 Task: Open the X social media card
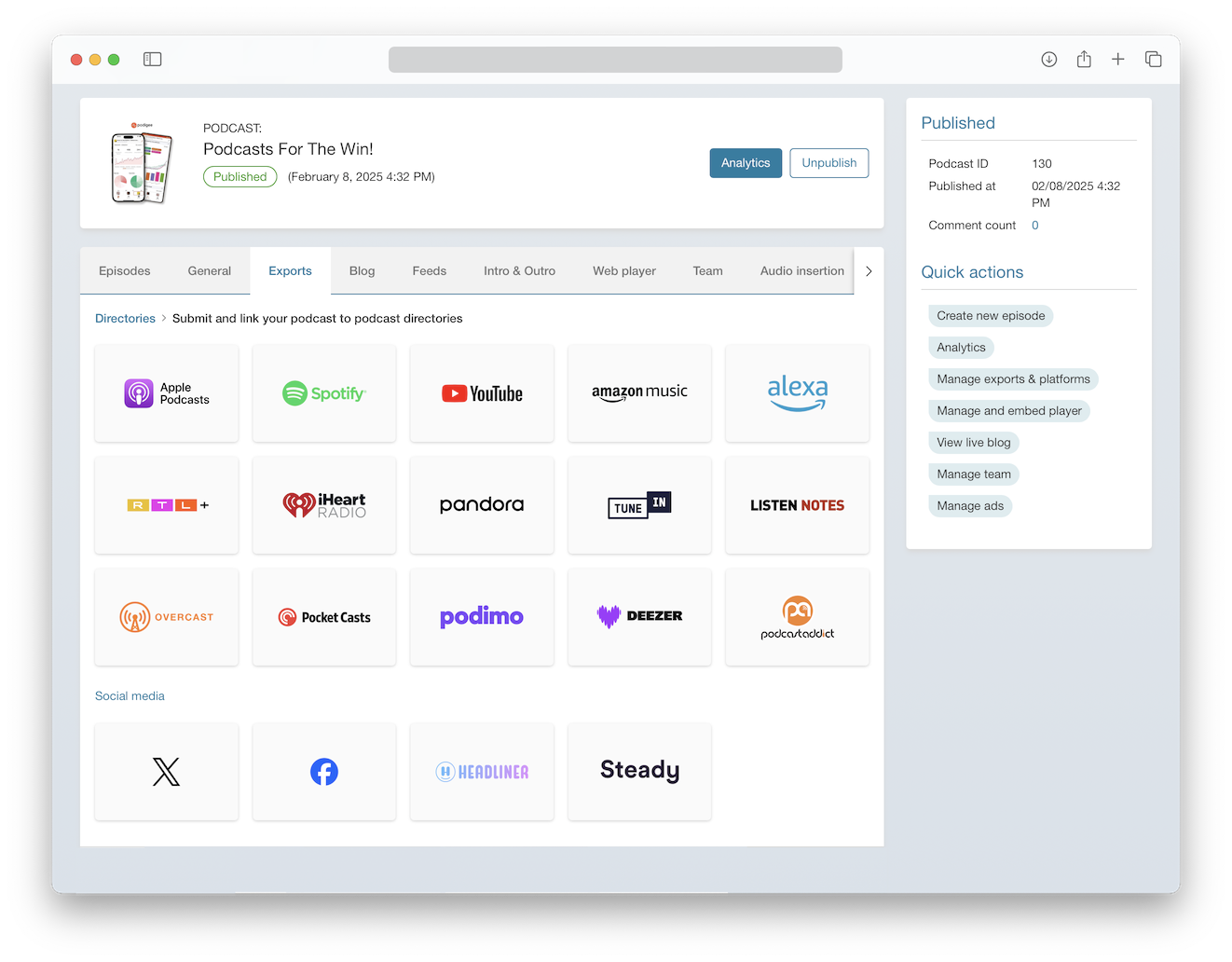(167, 772)
